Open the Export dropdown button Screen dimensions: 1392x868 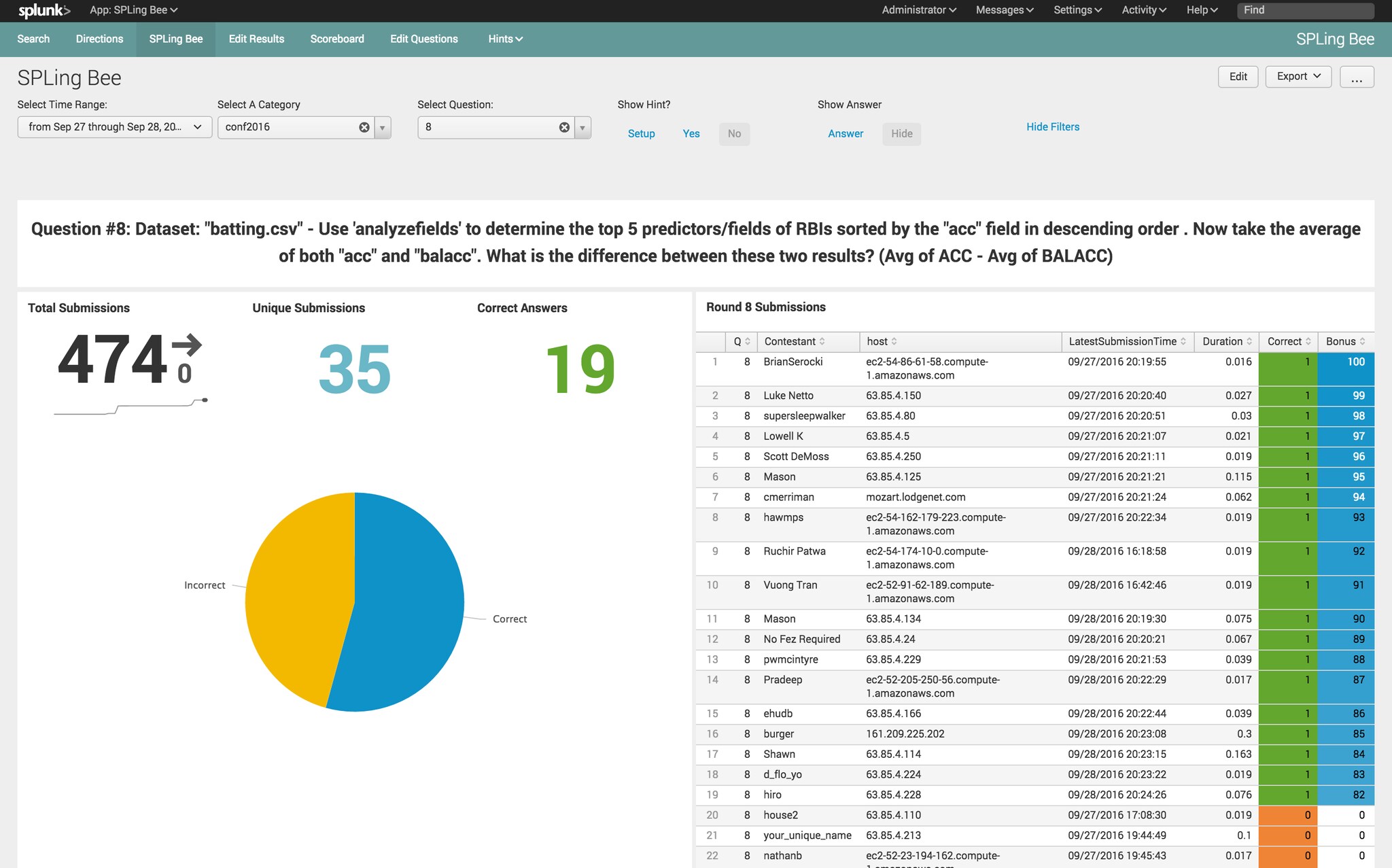click(x=1298, y=77)
